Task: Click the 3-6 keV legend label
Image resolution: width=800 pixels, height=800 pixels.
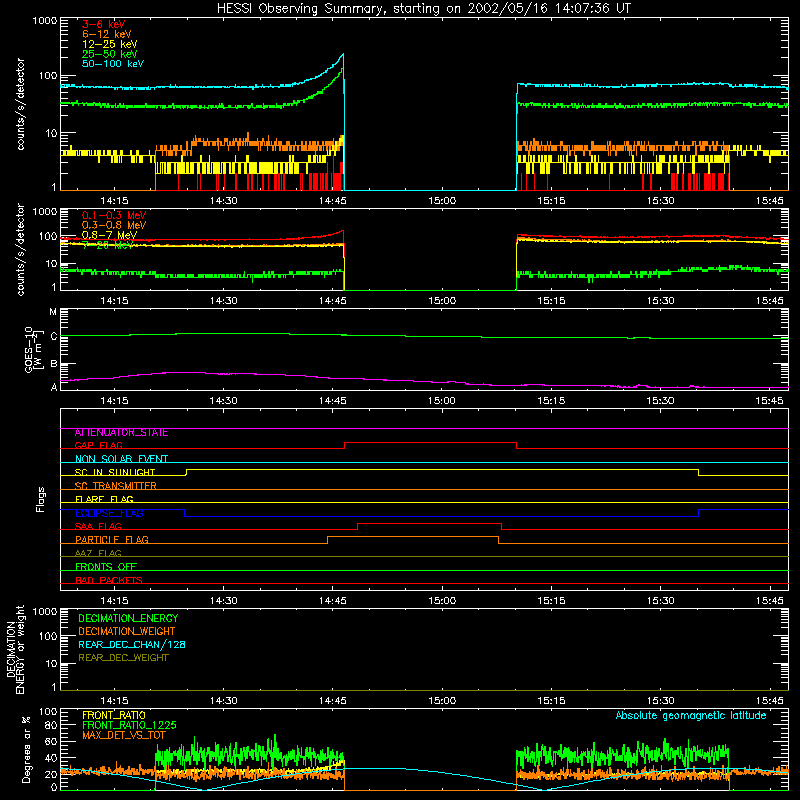Action: click(104, 24)
